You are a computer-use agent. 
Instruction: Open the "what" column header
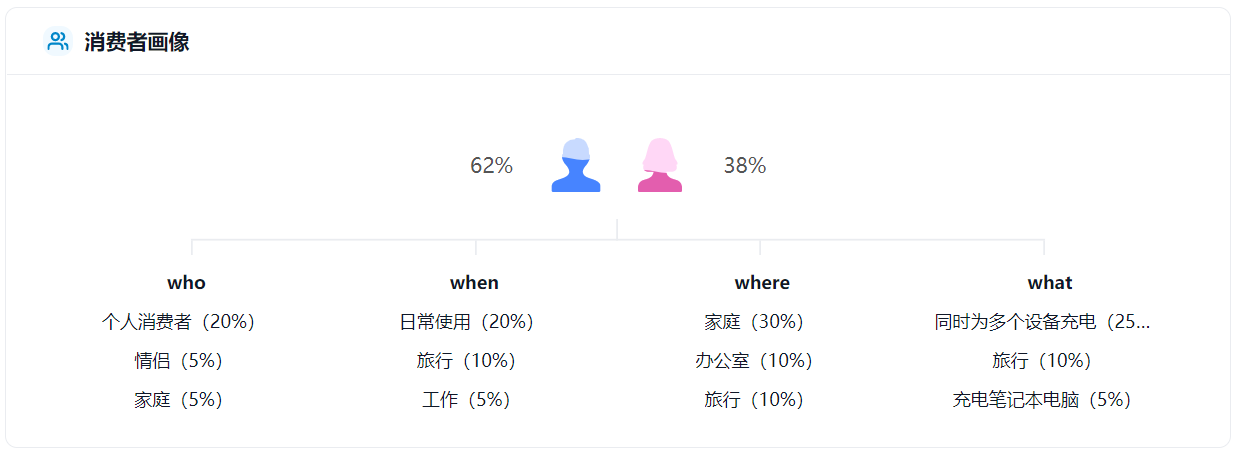click(1049, 283)
